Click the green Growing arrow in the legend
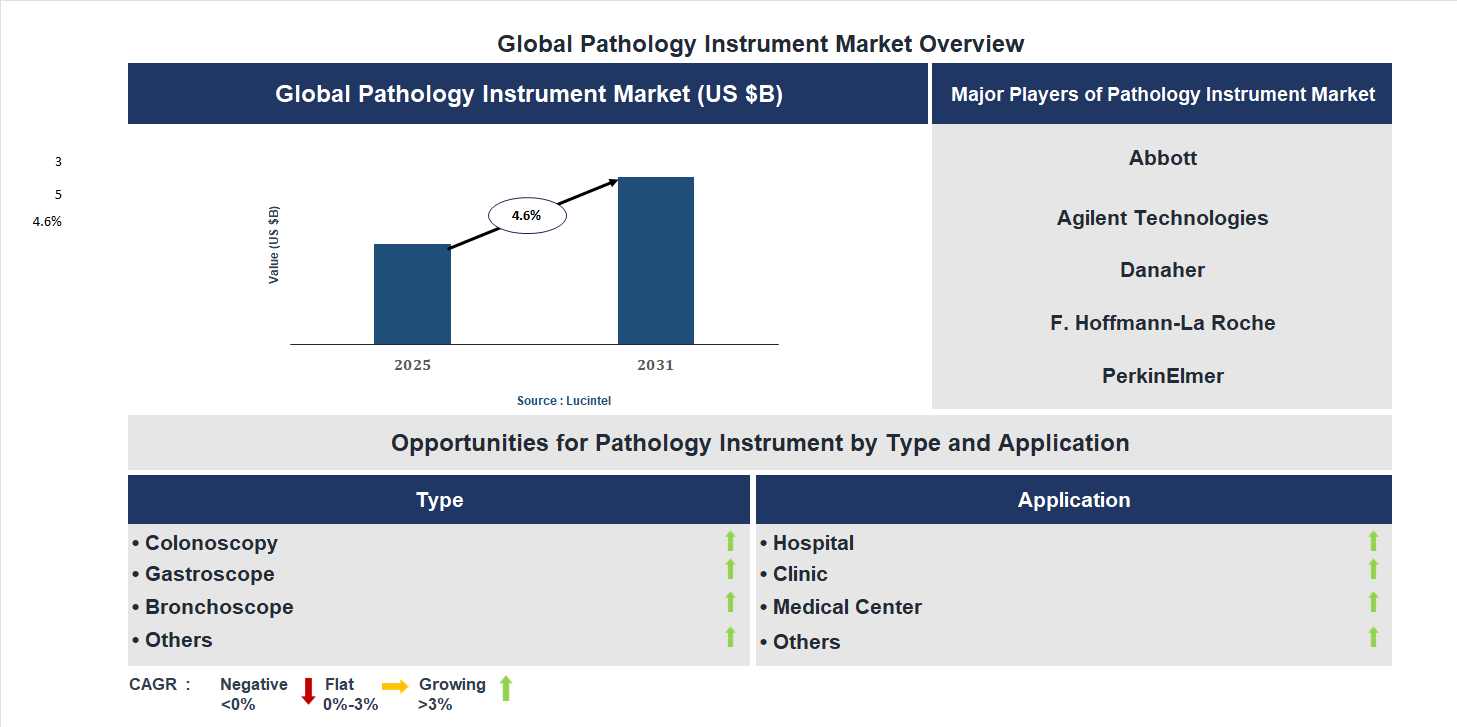 point(506,692)
